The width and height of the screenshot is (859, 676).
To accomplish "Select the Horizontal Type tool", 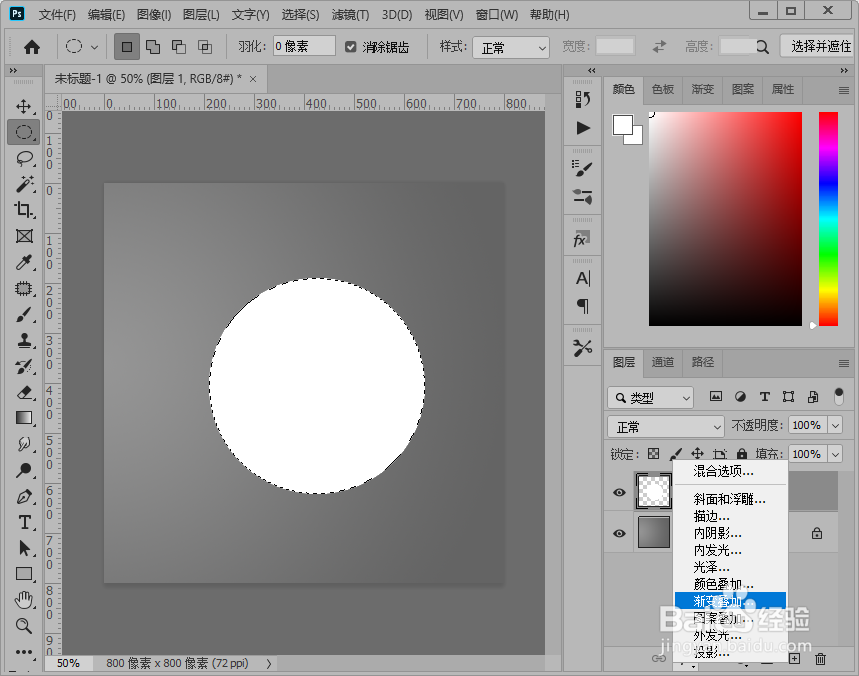I will pos(24,523).
